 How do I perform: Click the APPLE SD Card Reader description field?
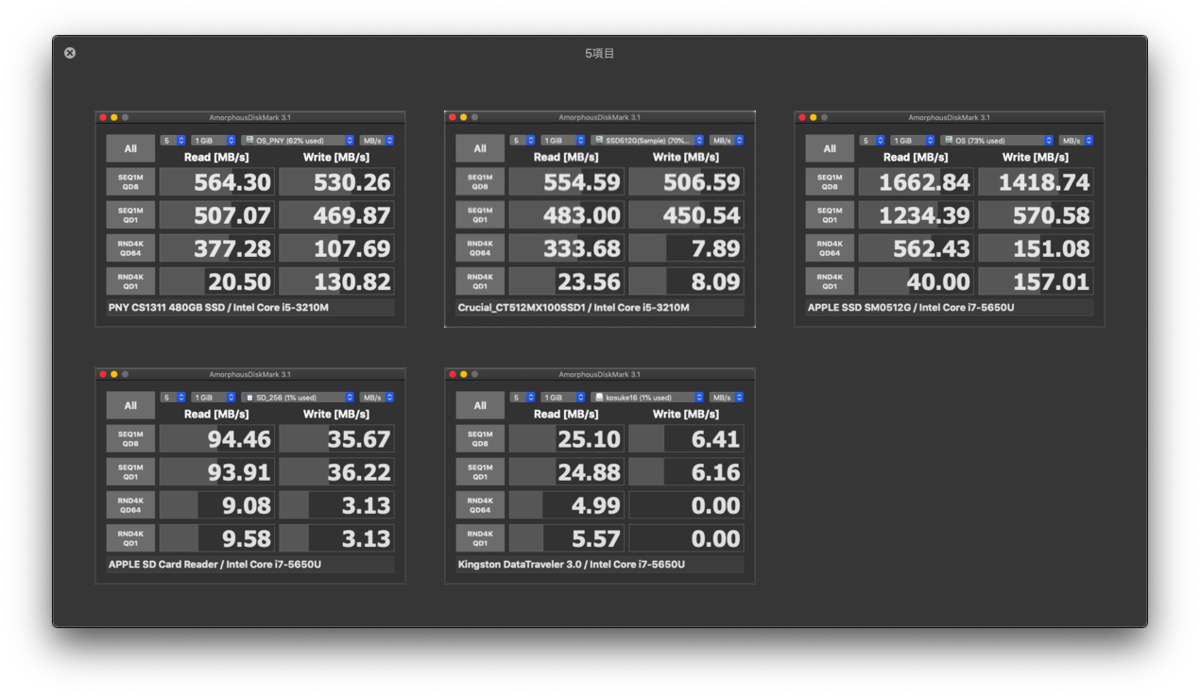pyautogui.click(x=250, y=565)
